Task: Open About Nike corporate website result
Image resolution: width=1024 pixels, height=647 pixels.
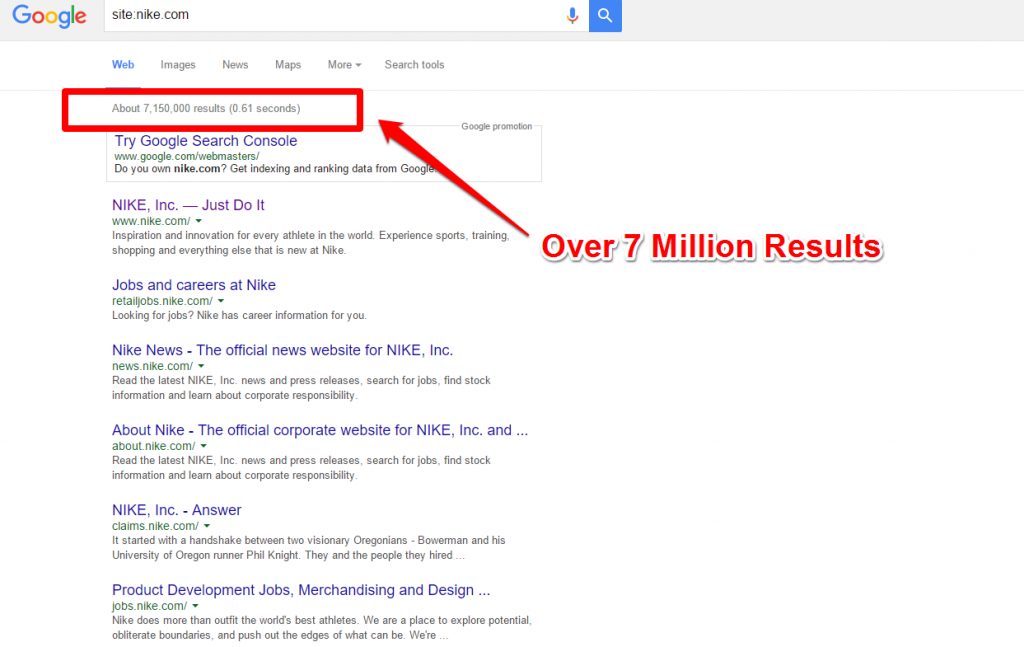Action: [x=320, y=430]
